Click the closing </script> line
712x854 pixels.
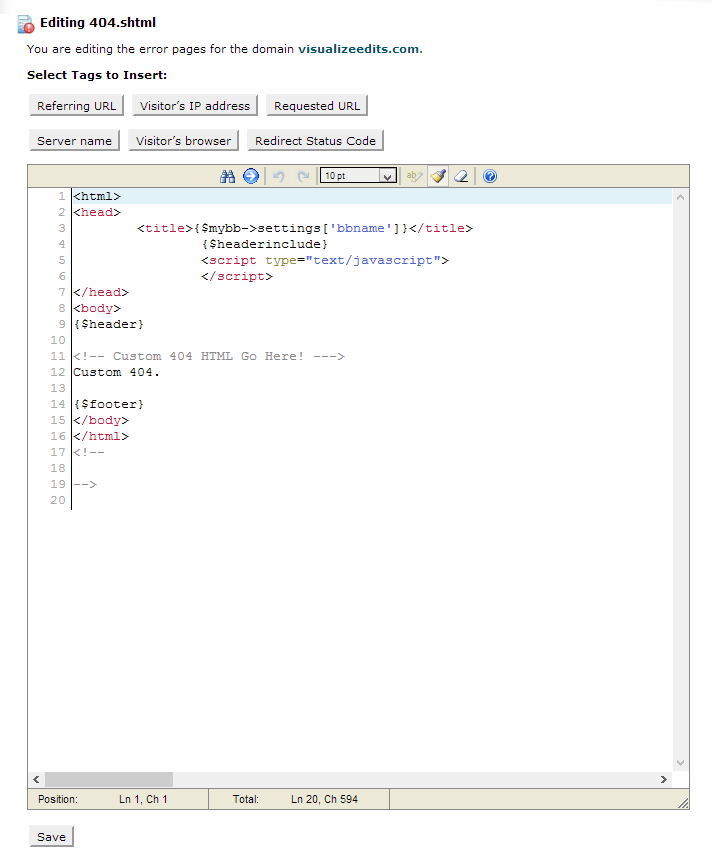tap(237, 276)
